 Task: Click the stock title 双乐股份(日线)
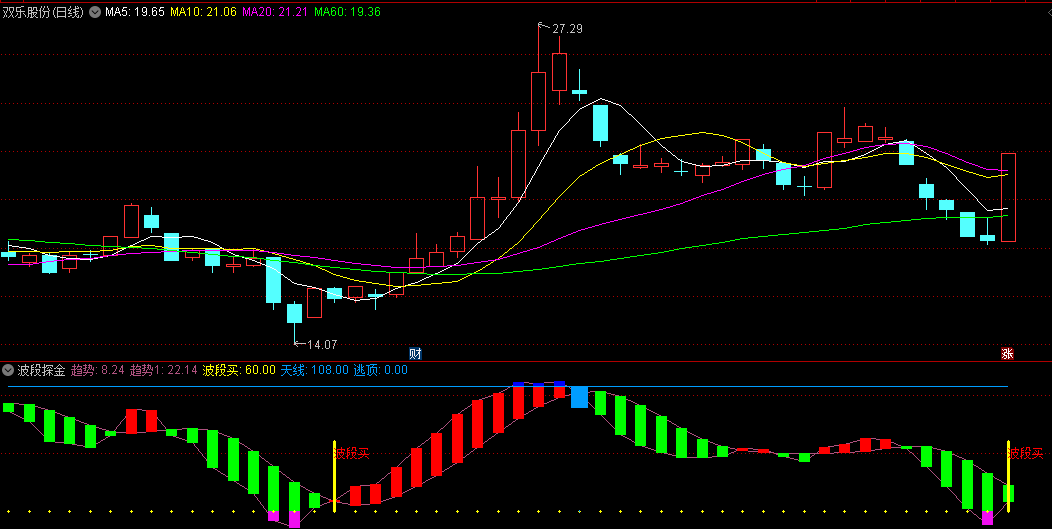pos(43,12)
